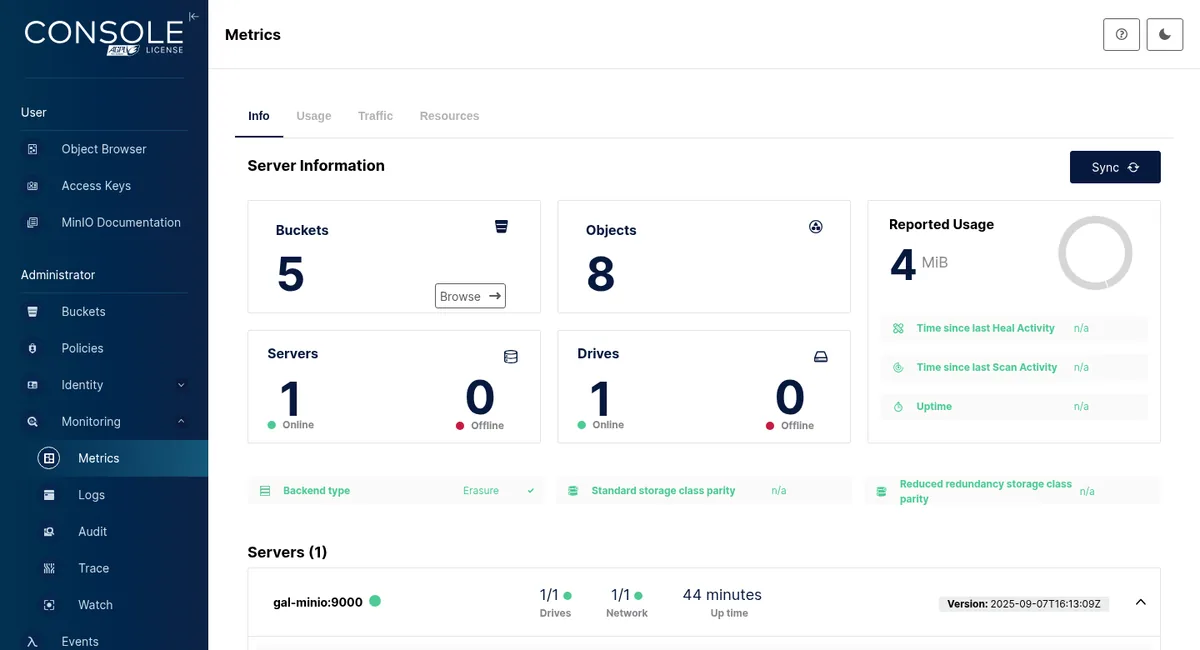This screenshot has height=650, width=1200.
Task: Click the Servers card database icon
Action: click(511, 357)
